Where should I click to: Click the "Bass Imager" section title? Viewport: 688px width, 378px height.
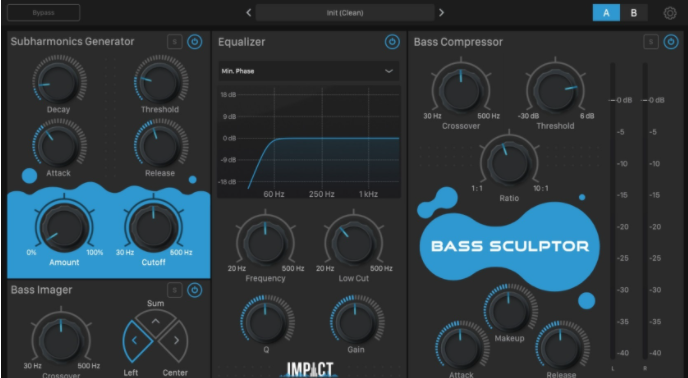[42, 290]
